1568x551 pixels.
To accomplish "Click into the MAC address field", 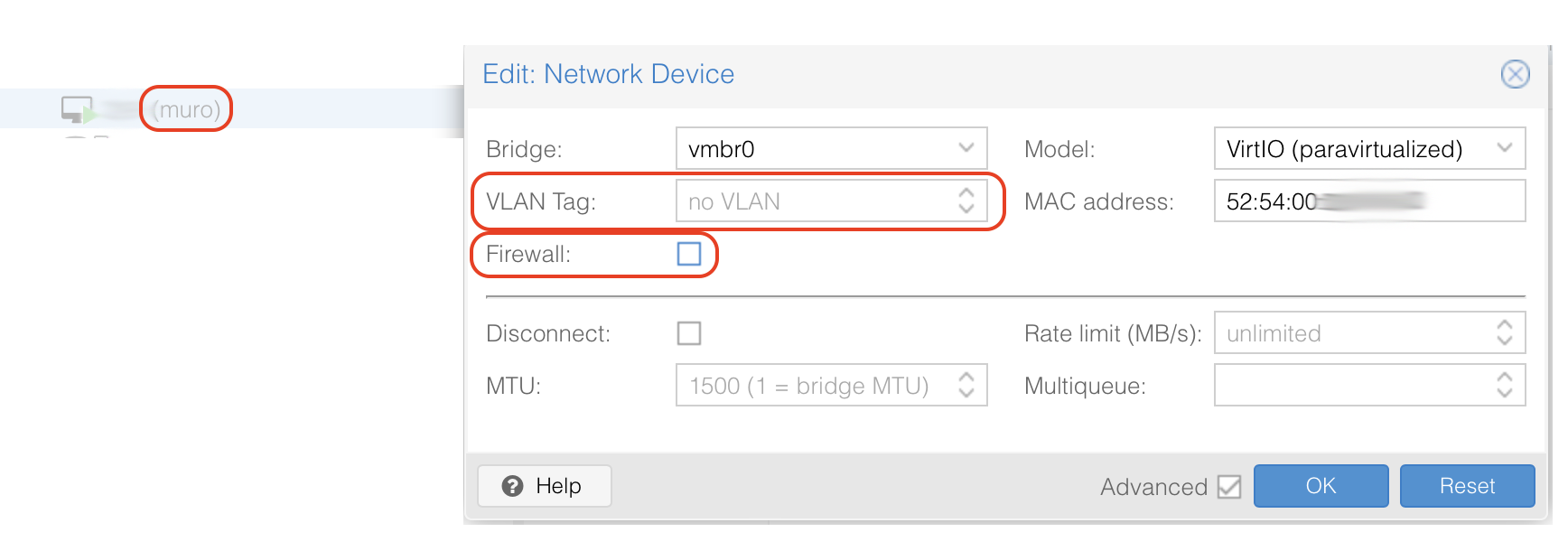I will click(x=1369, y=201).
